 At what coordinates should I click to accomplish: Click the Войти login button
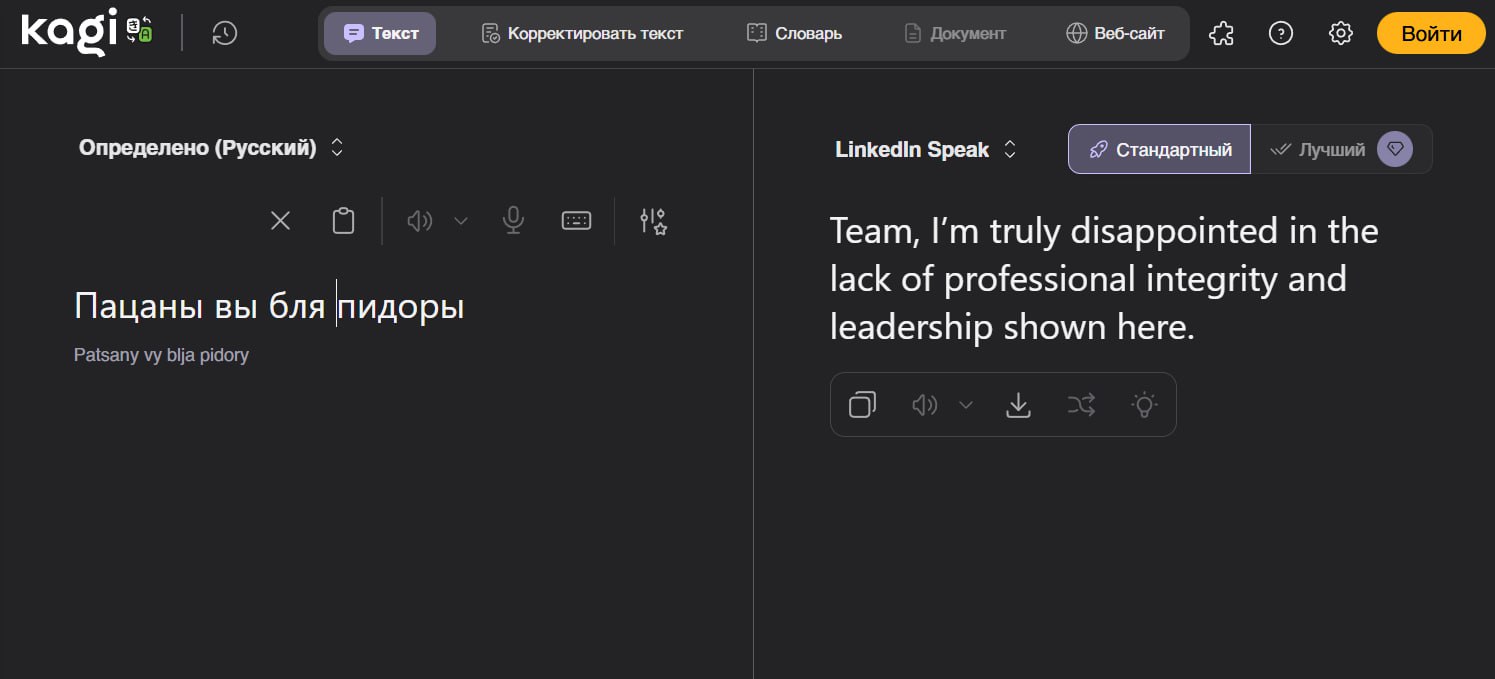[x=1431, y=33]
